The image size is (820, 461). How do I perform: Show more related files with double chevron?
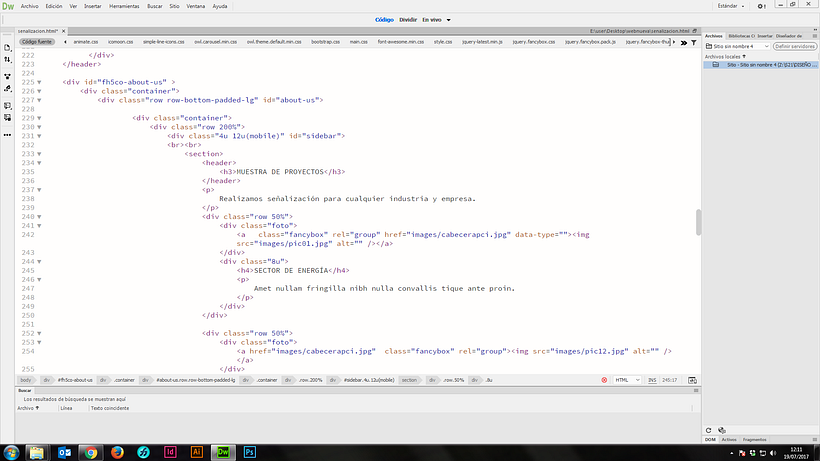684,42
